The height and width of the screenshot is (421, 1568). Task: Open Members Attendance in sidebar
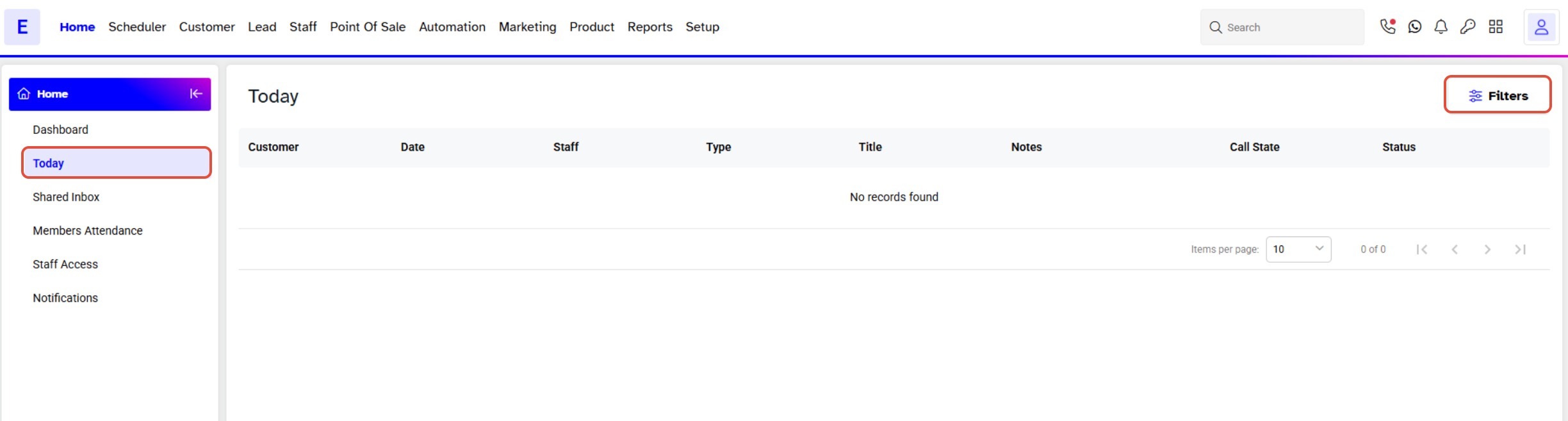pos(88,231)
